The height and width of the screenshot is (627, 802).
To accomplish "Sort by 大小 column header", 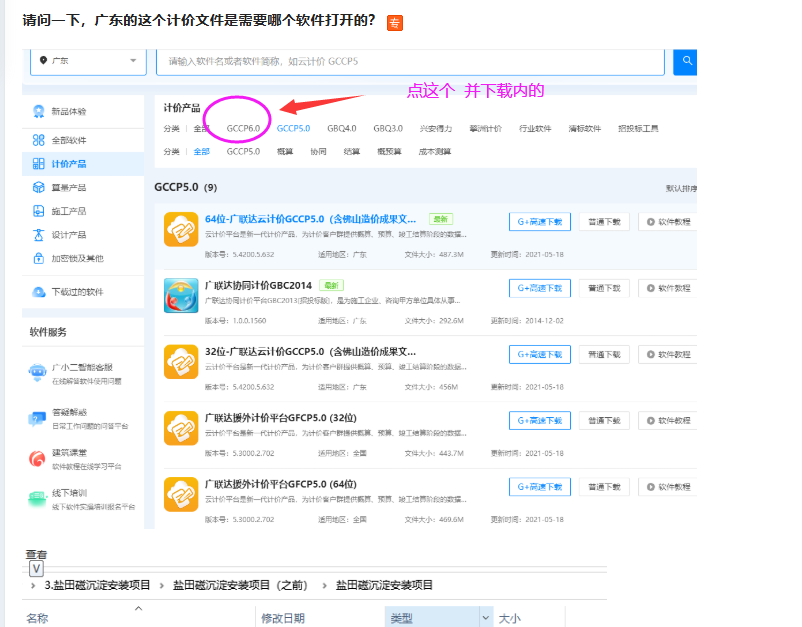I will point(509,618).
